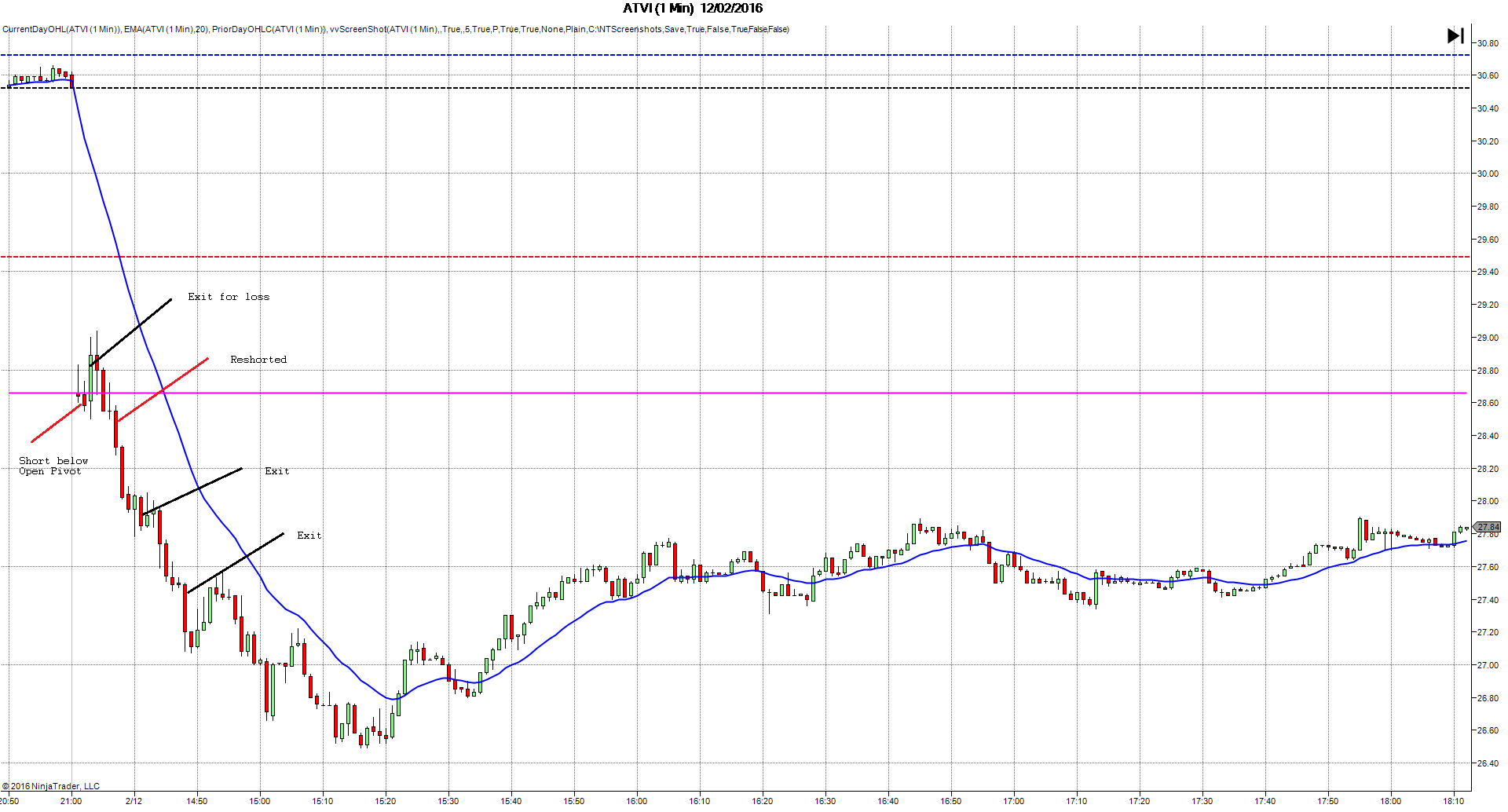Click the 30.00 price axis label
The height and width of the screenshot is (812, 1508).
pyautogui.click(x=1488, y=174)
